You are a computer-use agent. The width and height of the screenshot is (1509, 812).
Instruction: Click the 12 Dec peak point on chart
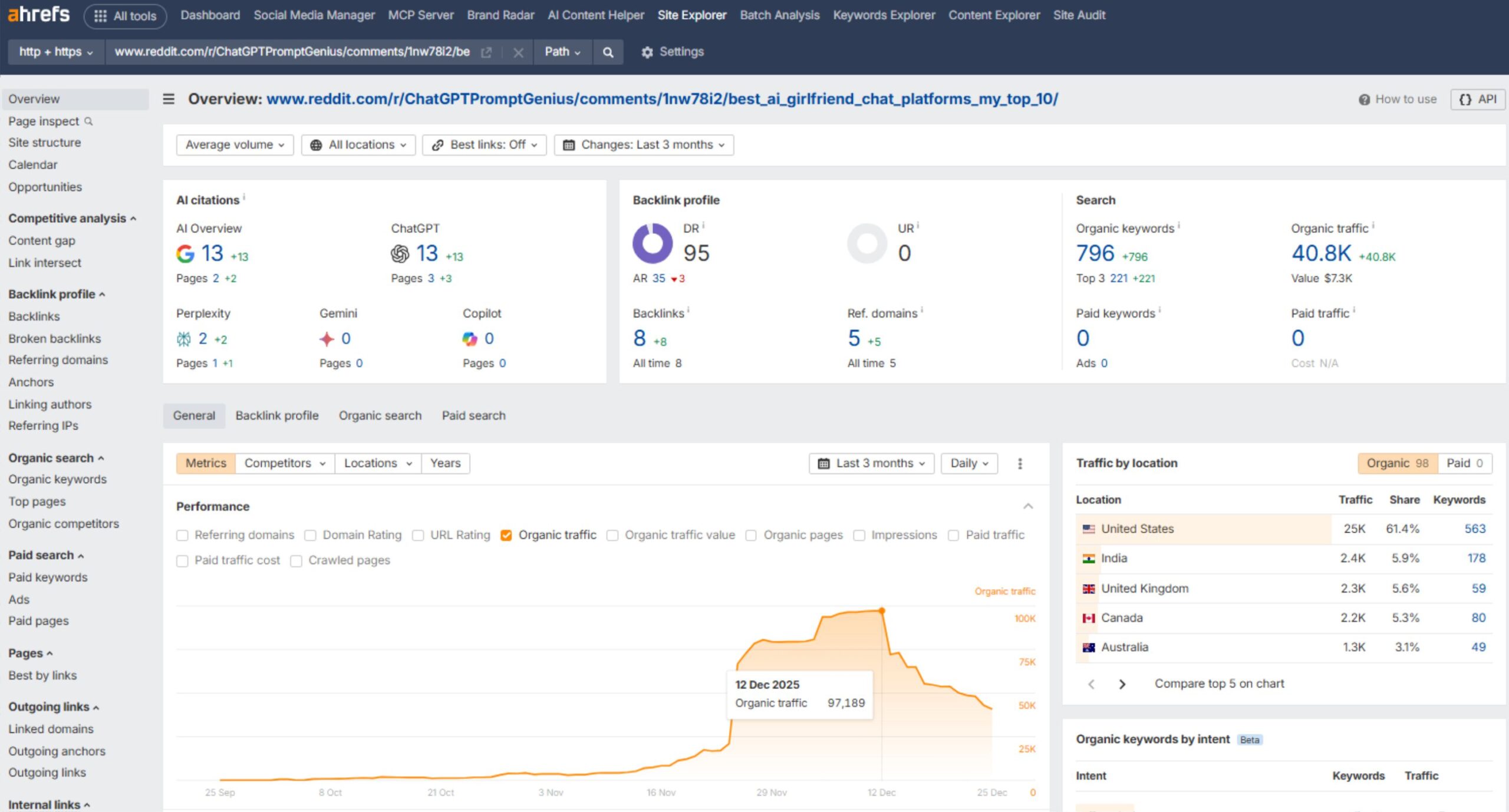[882, 610]
